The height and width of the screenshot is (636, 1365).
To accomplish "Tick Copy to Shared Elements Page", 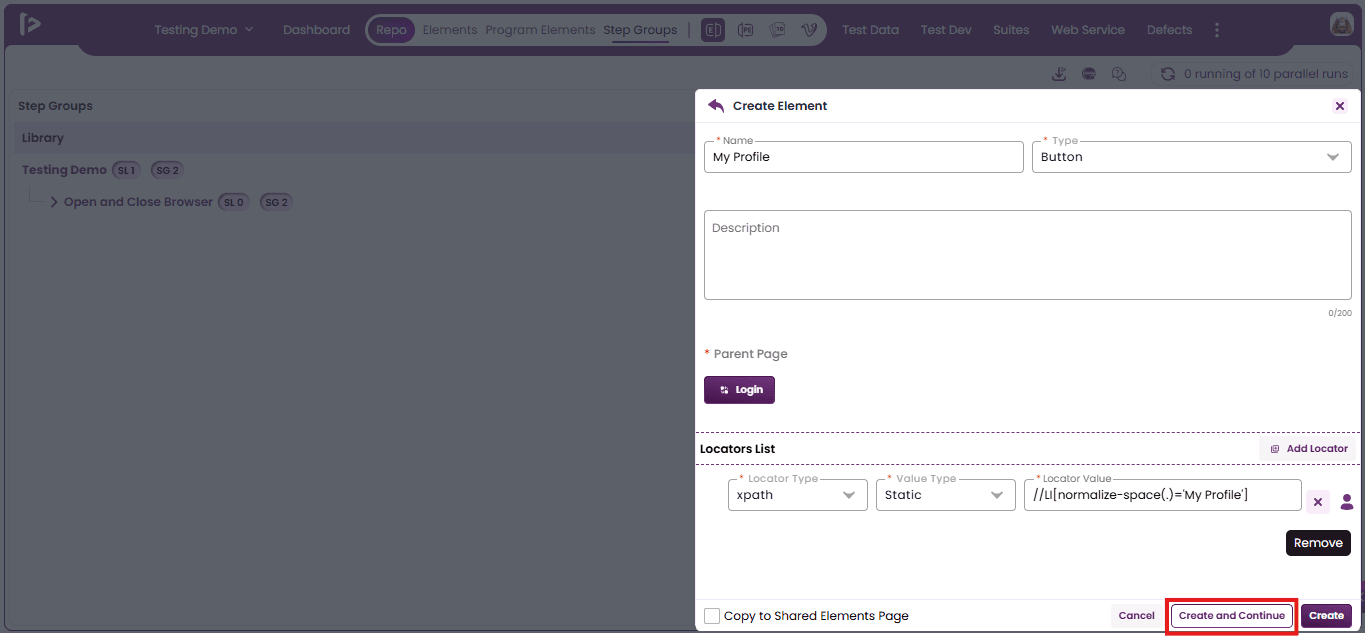I will pos(712,616).
